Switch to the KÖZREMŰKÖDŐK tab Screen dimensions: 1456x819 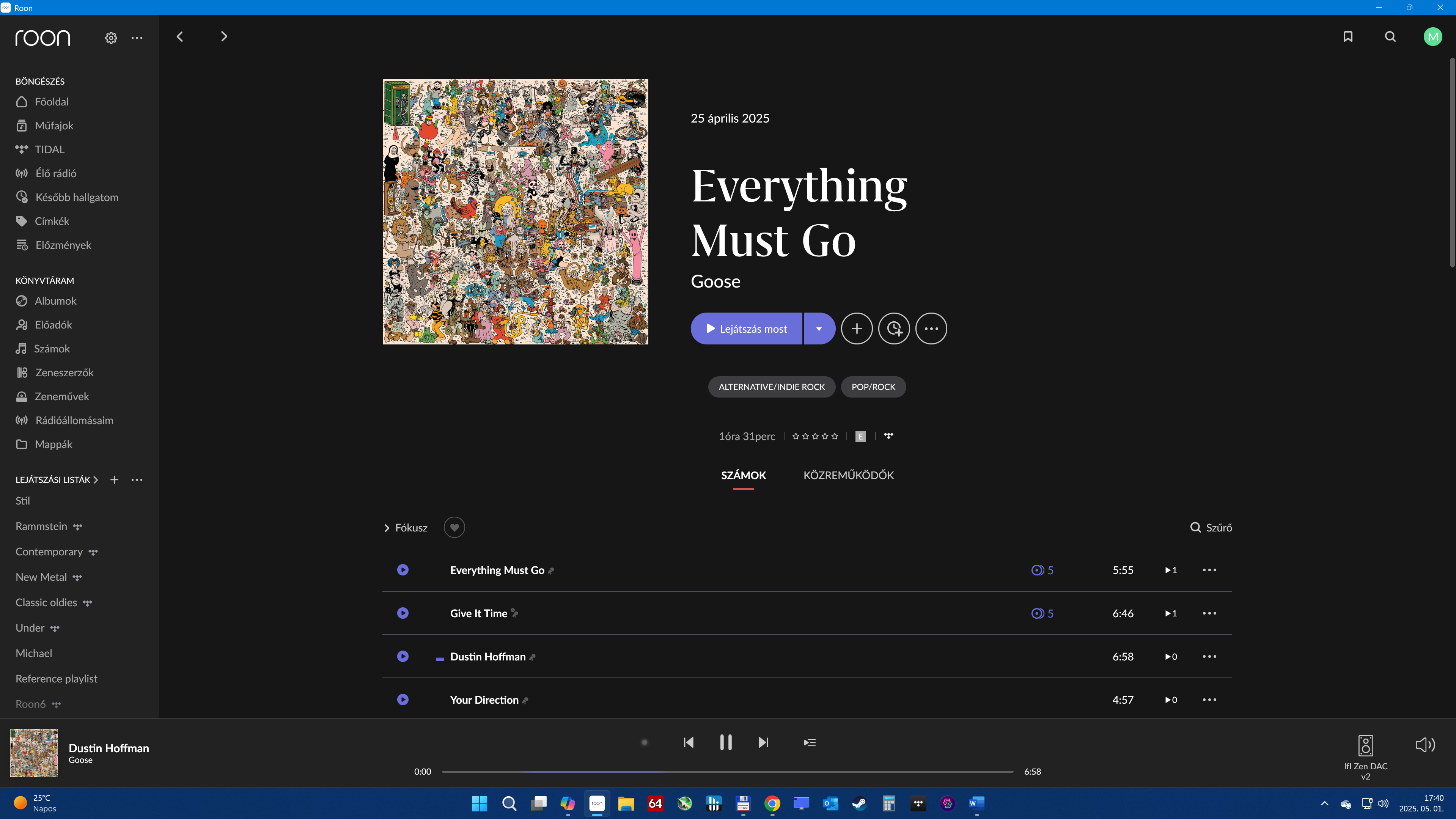848,475
